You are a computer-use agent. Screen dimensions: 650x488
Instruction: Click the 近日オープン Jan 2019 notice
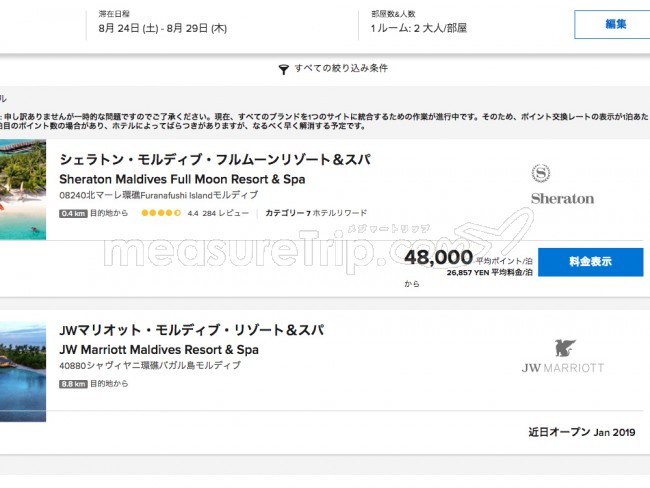[581, 432]
